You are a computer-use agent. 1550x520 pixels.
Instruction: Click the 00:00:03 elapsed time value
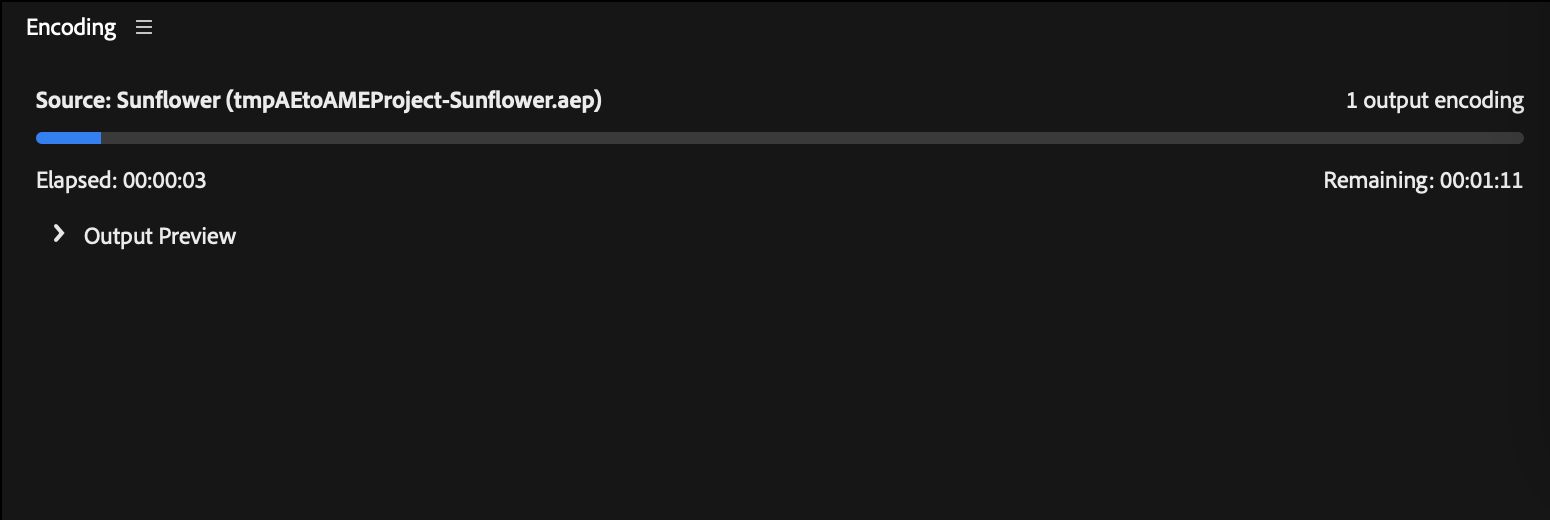click(x=165, y=181)
